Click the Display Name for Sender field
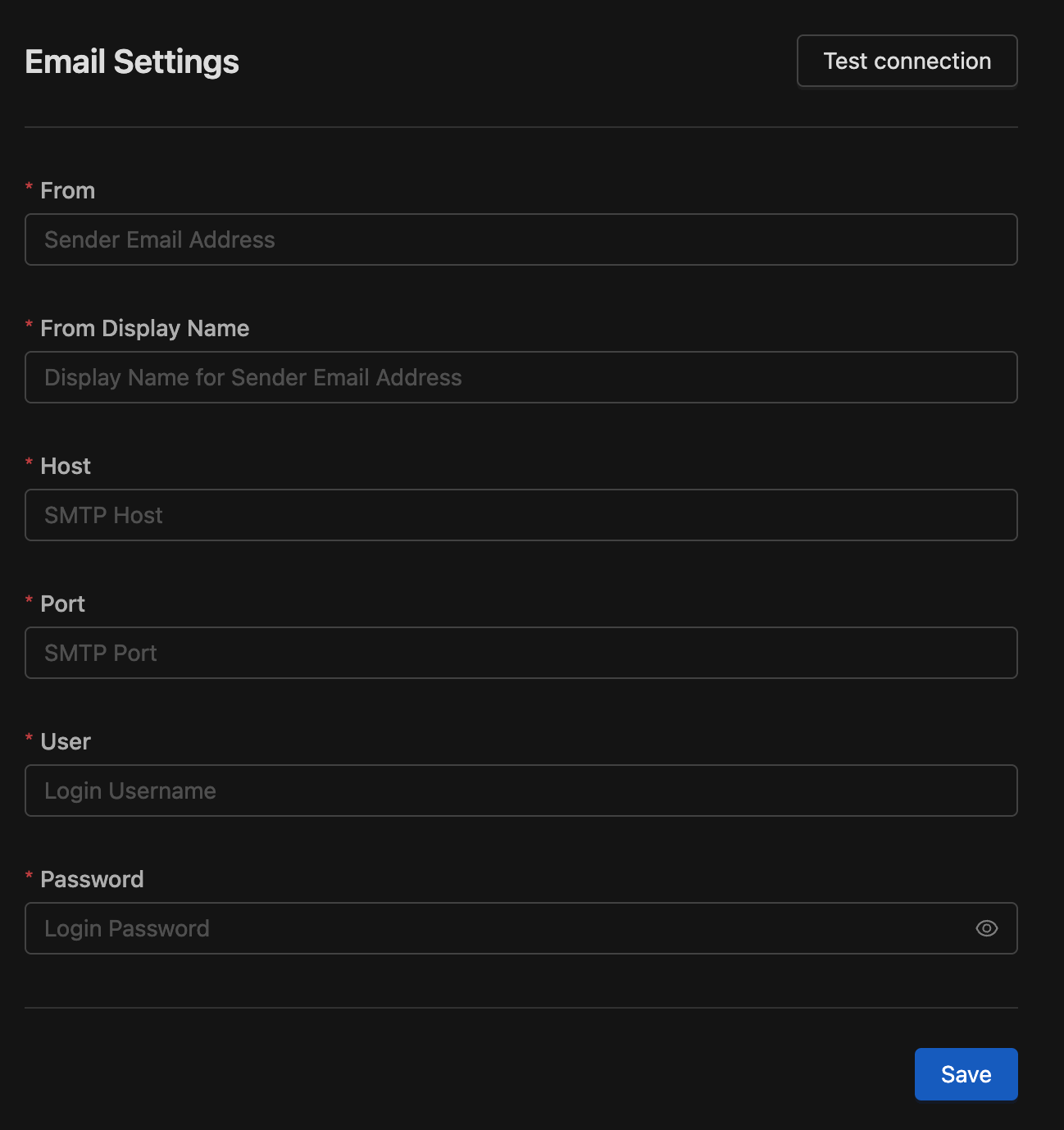This screenshot has height=1130, width=1064. [x=521, y=377]
